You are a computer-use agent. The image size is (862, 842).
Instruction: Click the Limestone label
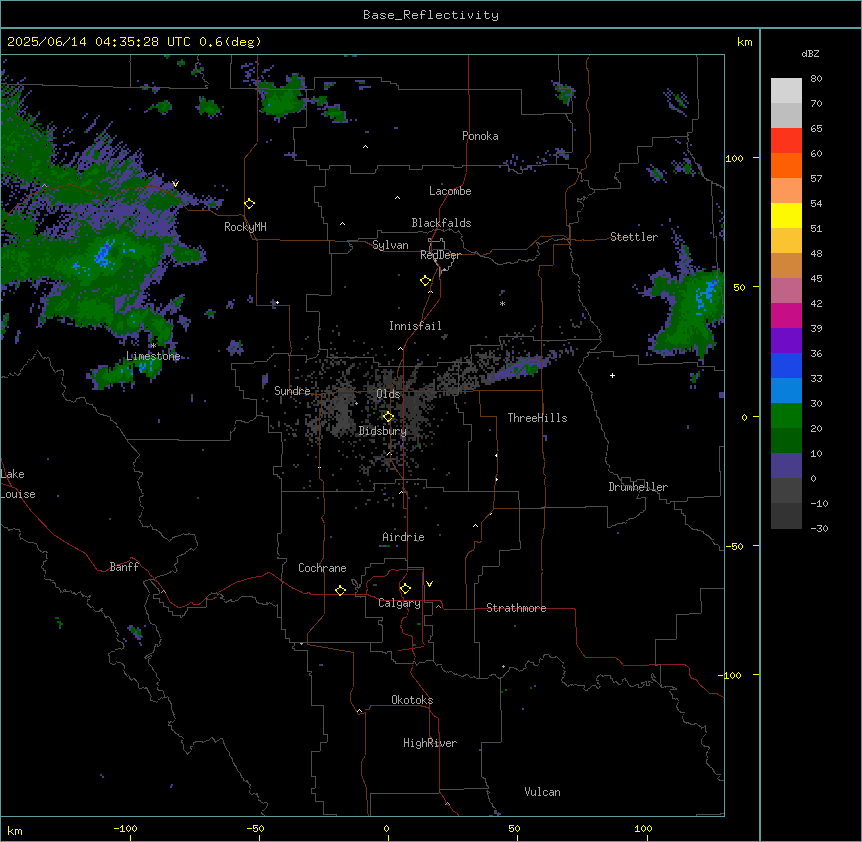coord(153,356)
